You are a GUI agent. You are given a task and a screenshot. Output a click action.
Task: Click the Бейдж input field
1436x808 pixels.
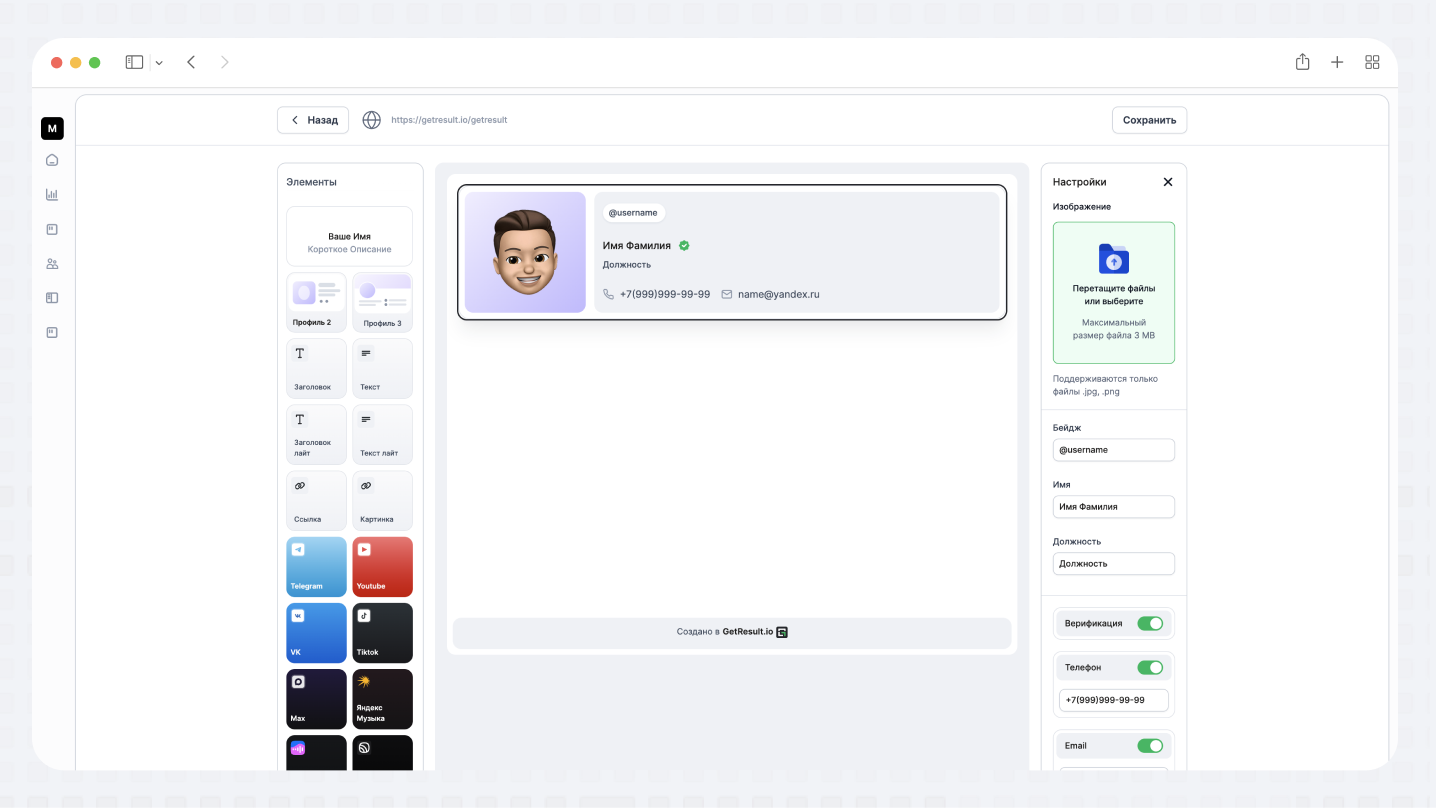point(1113,450)
